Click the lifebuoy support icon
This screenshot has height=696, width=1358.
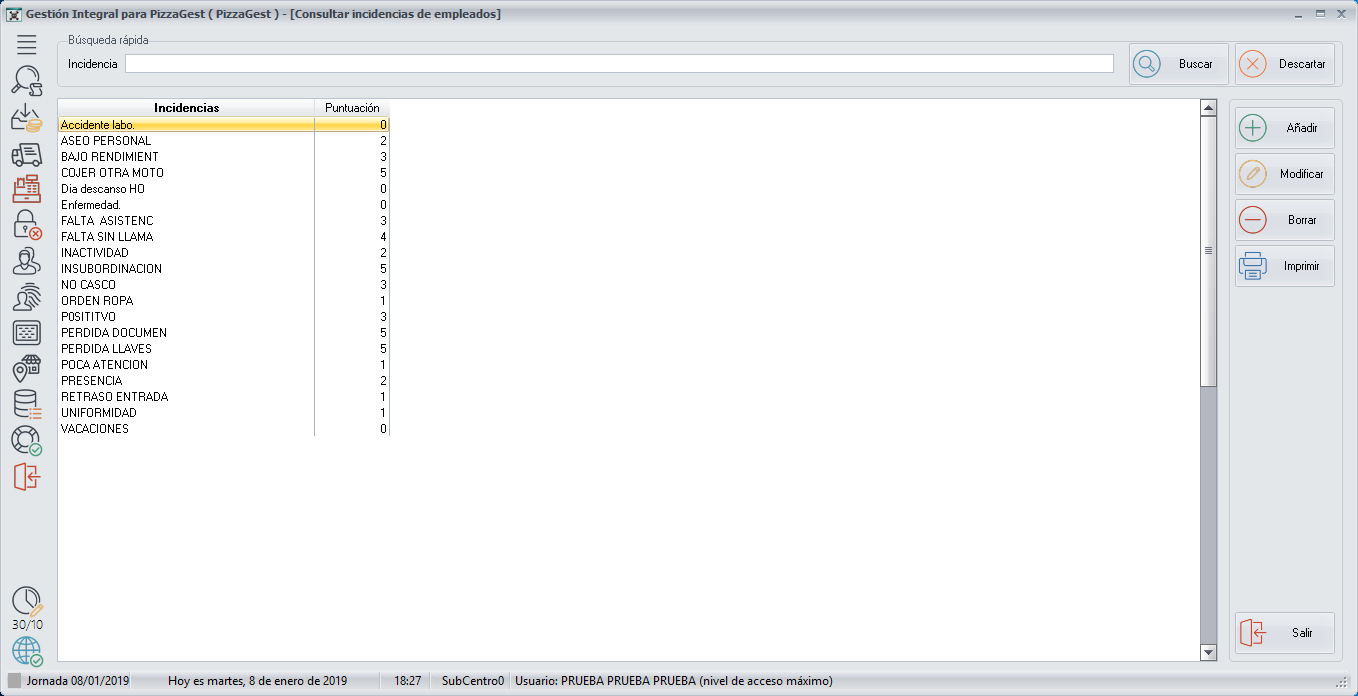pyautogui.click(x=27, y=440)
